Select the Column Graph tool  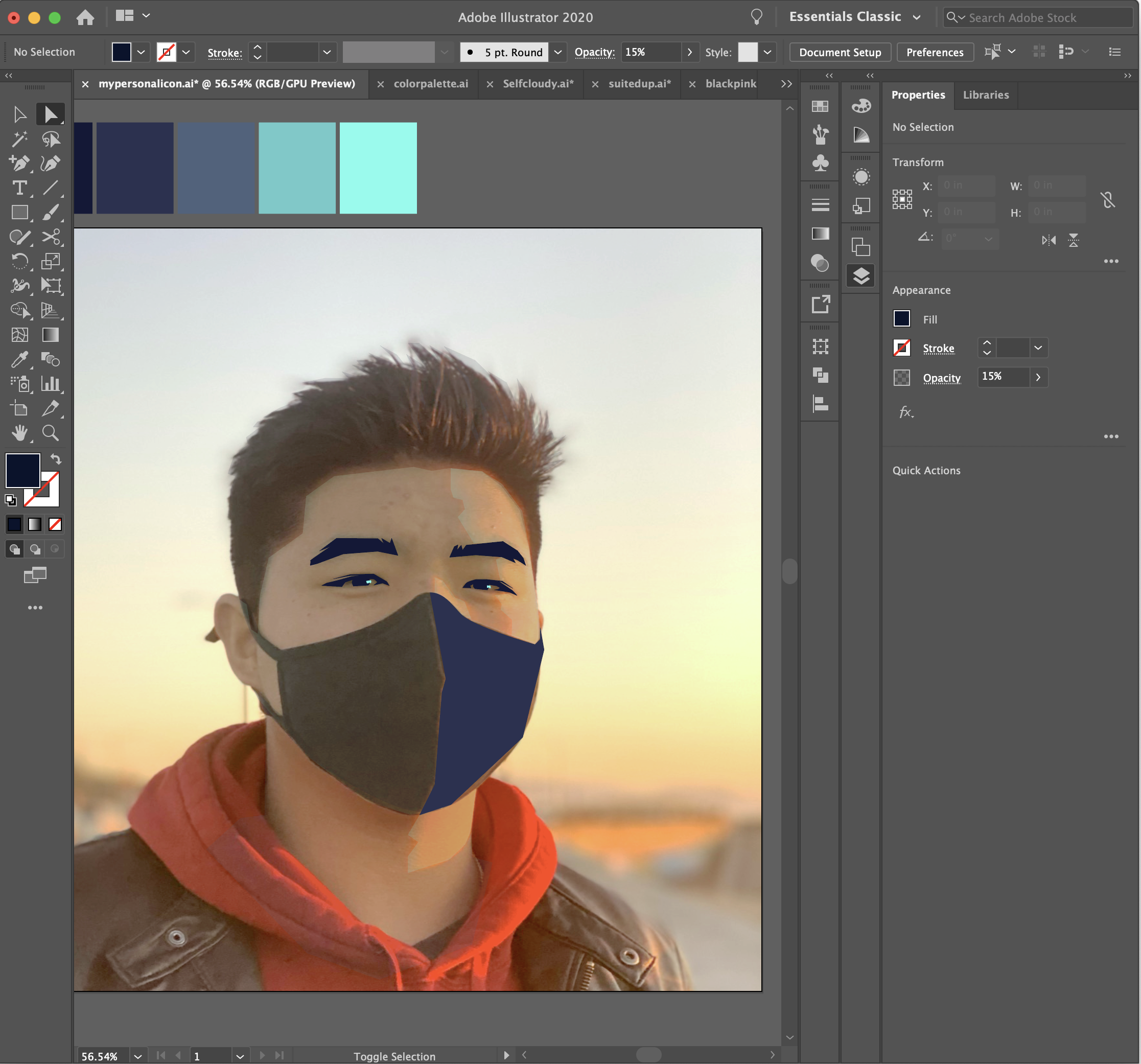(51, 383)
